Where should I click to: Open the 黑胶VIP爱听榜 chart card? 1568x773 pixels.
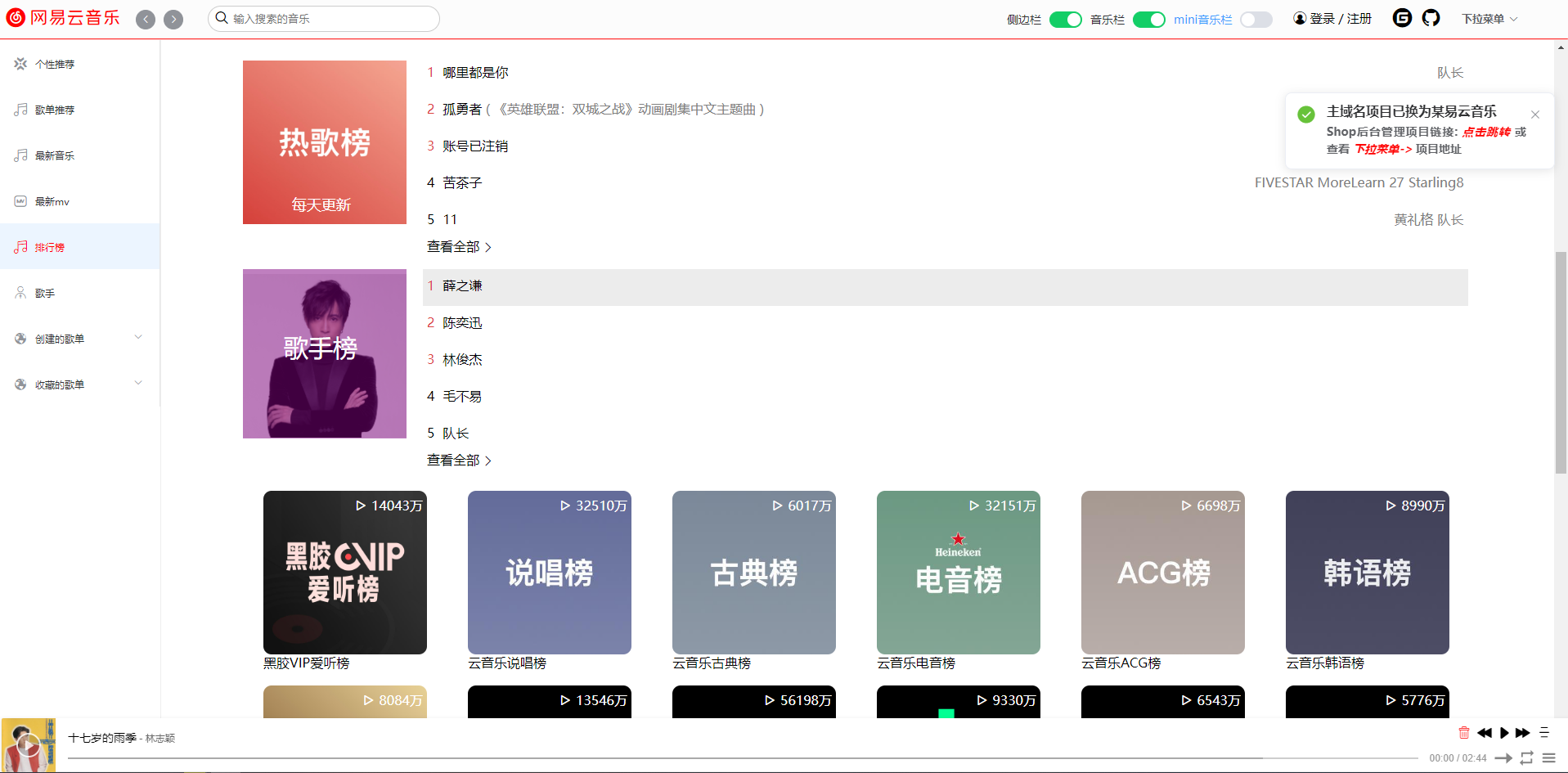coord(345,573)
